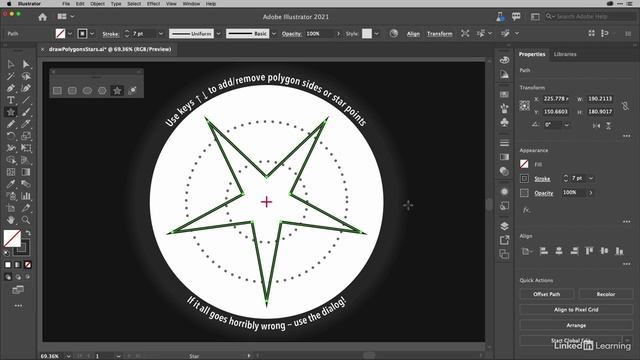640x360 pixels.
Task: Select the Zoom magnifier tool
Action: click(x=26, y=220)
